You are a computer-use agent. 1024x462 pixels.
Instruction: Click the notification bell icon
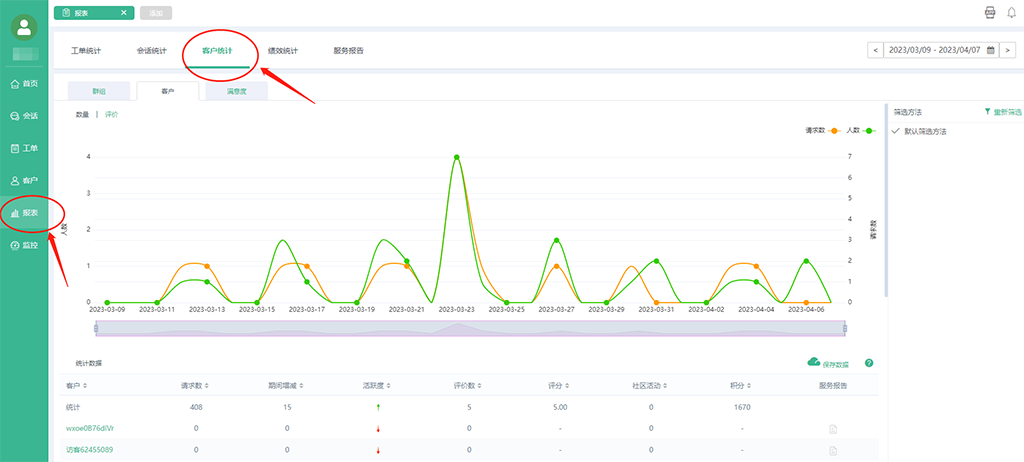pyautogui.click(x=1012, y=12)
